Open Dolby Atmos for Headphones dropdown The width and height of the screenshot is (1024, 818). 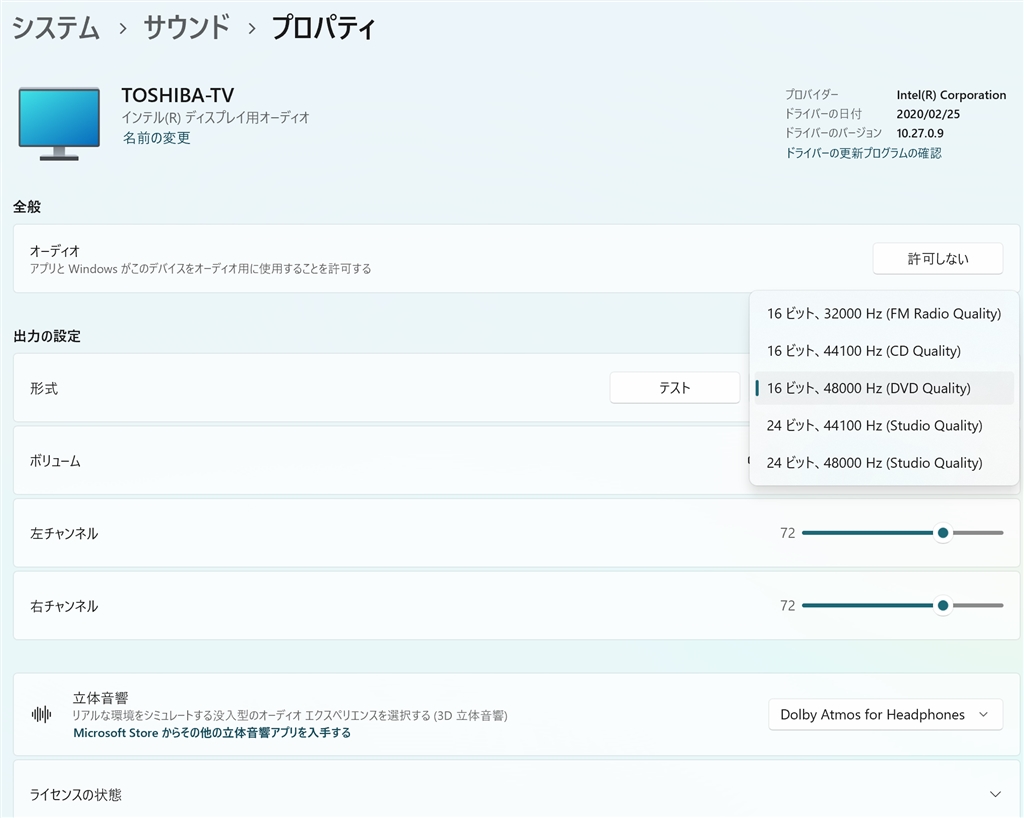point(886,715)
